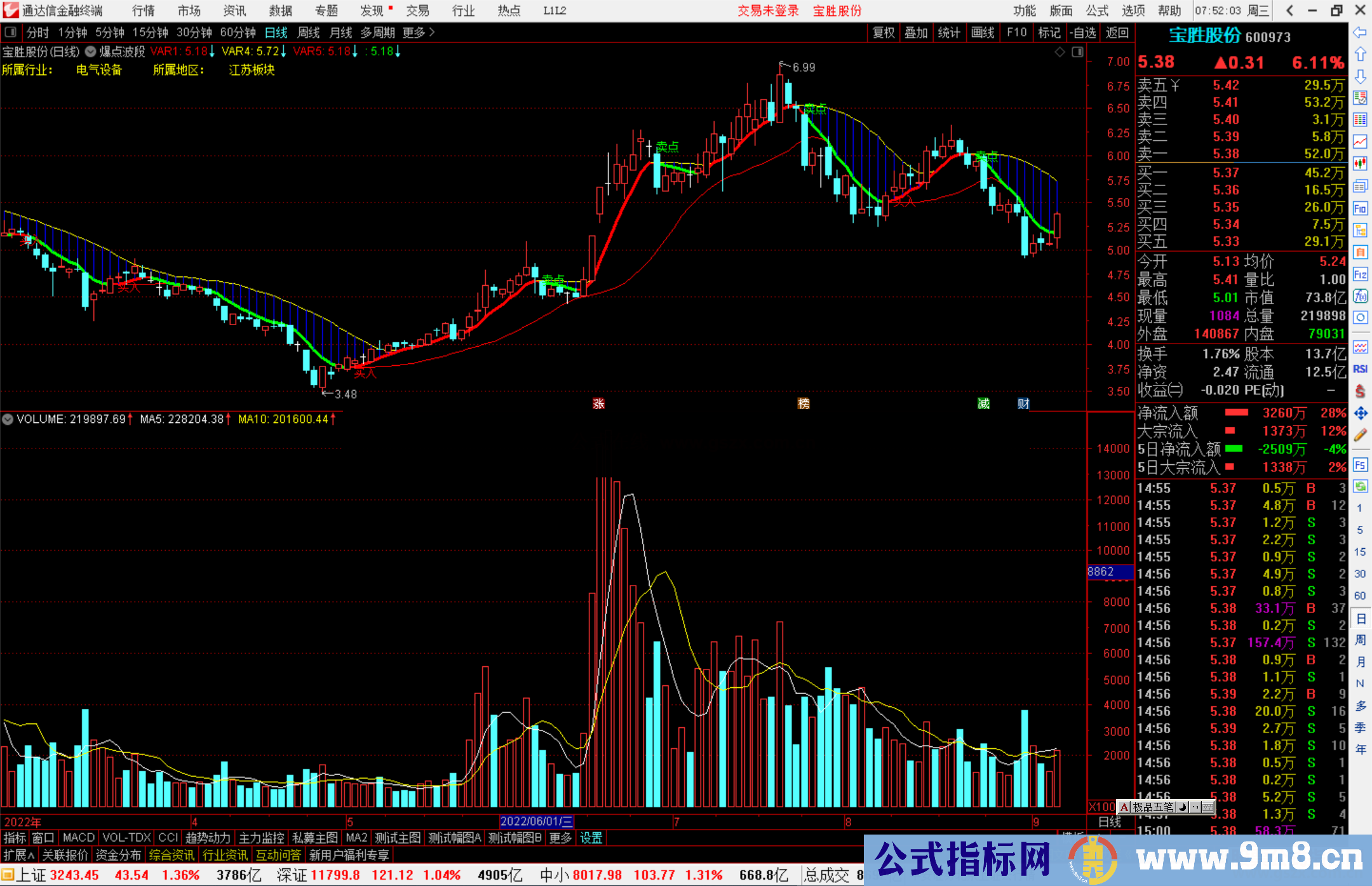
Task: Open the 行情 menu
Action: pos(143,11)
